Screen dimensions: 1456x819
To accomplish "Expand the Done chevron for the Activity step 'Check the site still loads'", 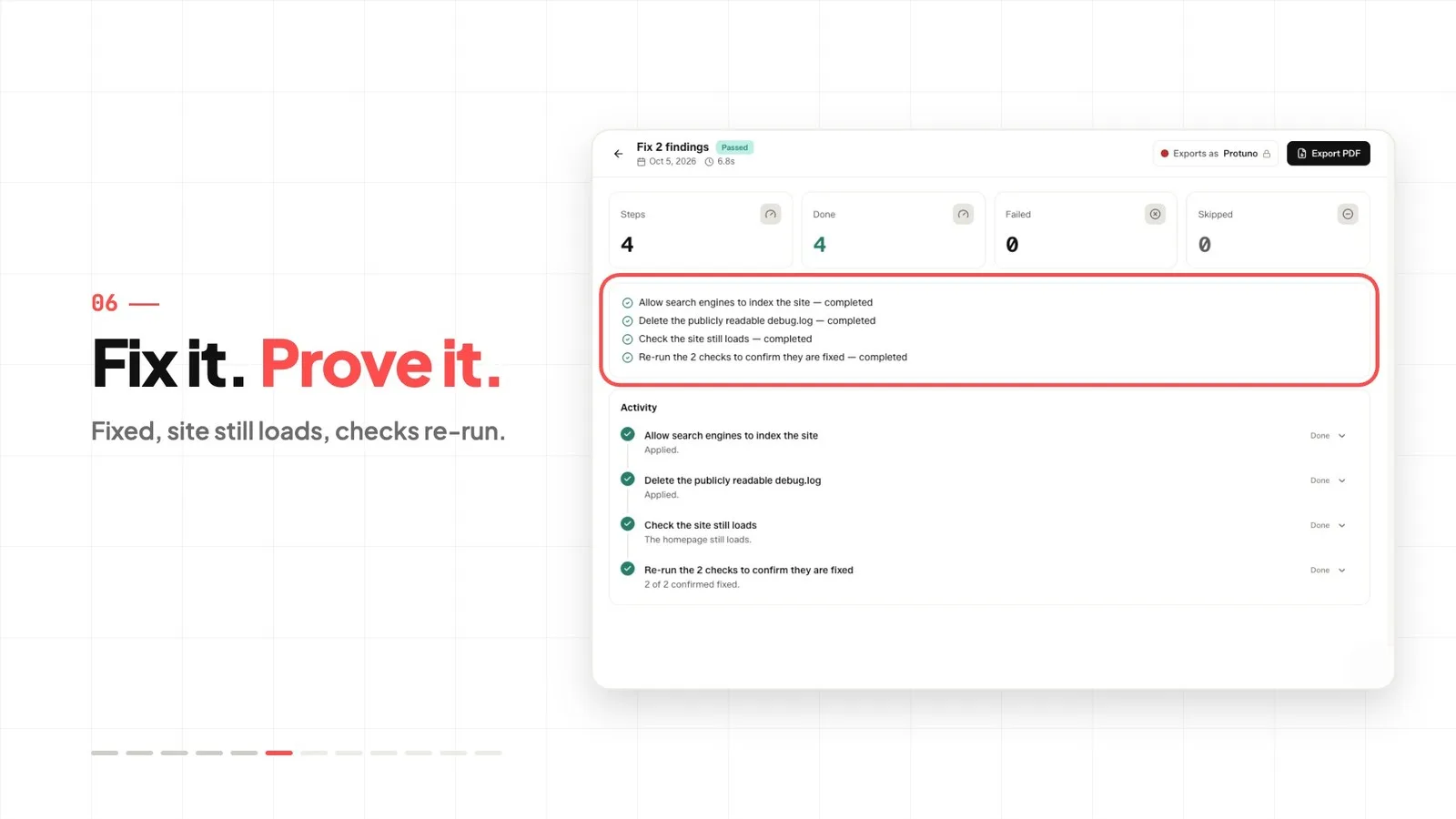I will (1341, 526).
